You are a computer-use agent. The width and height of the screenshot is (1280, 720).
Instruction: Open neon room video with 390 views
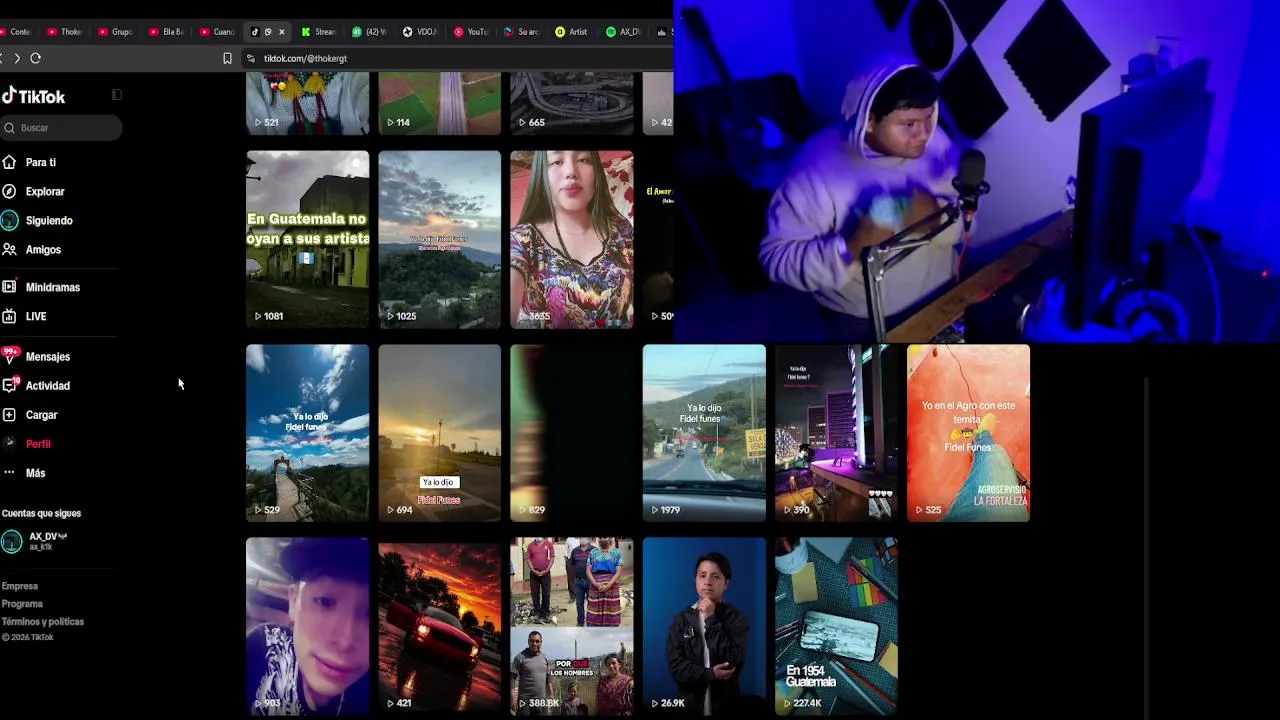[836, 433]
